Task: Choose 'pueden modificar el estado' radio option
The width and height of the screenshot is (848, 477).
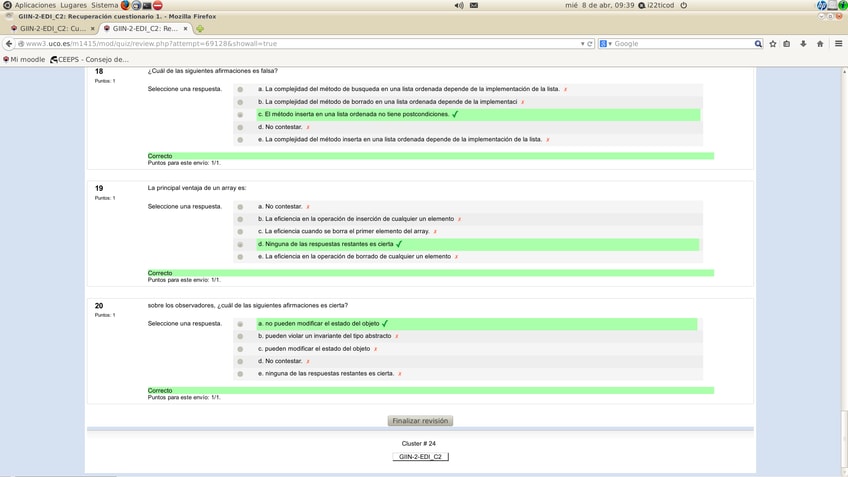Action: click(x=240, y=349)
